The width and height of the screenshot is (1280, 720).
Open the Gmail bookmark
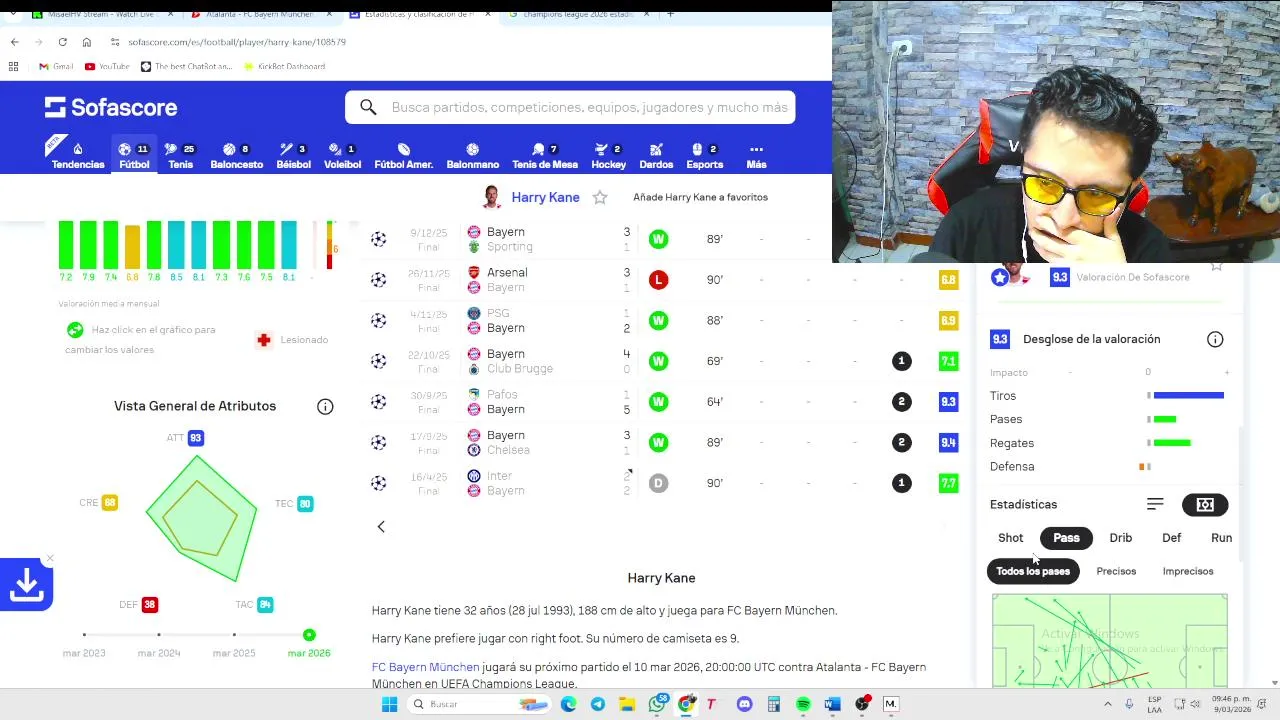(x=56, y=66)
